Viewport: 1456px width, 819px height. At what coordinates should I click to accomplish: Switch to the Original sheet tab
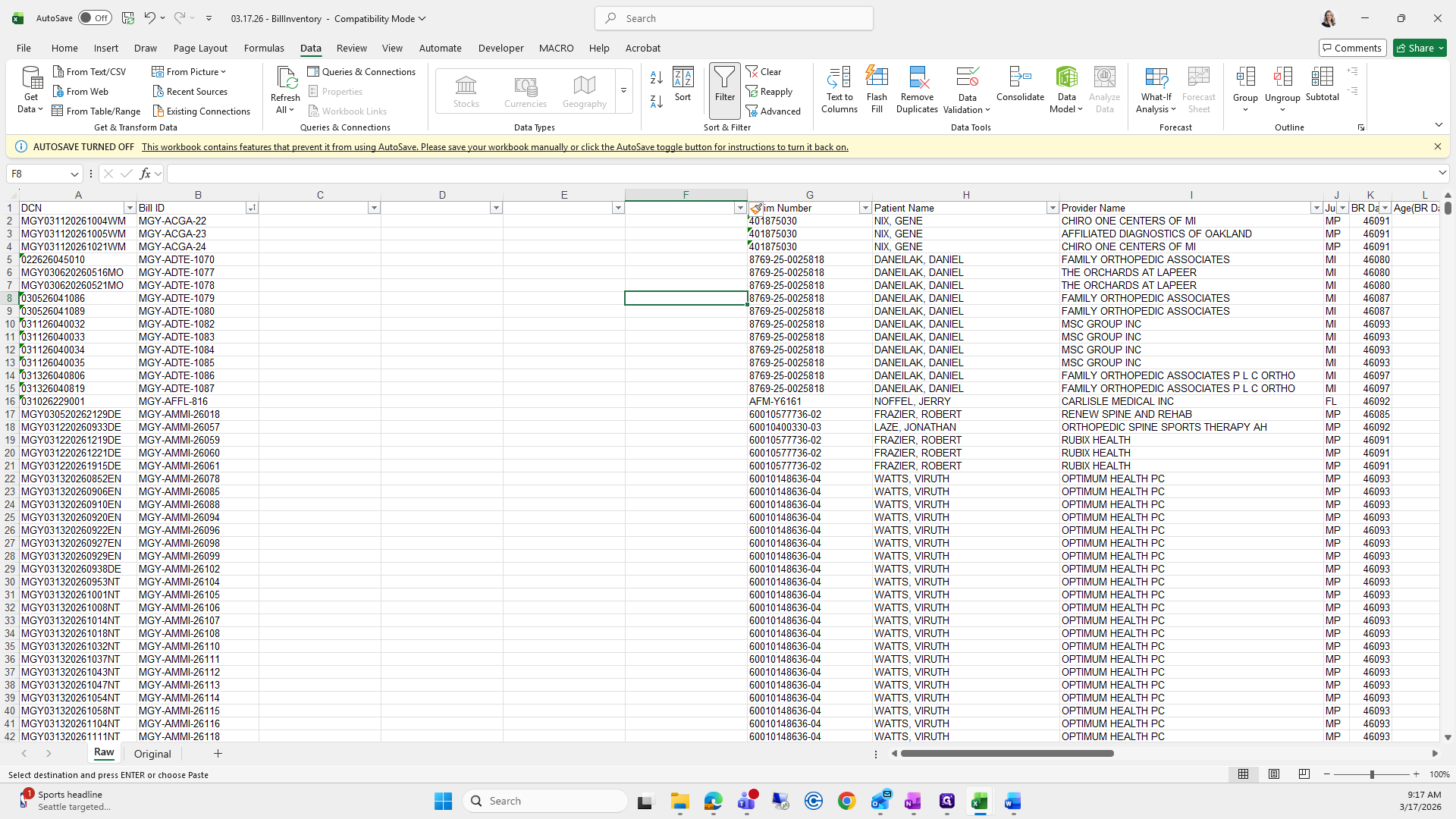click(x=152, y=754)
